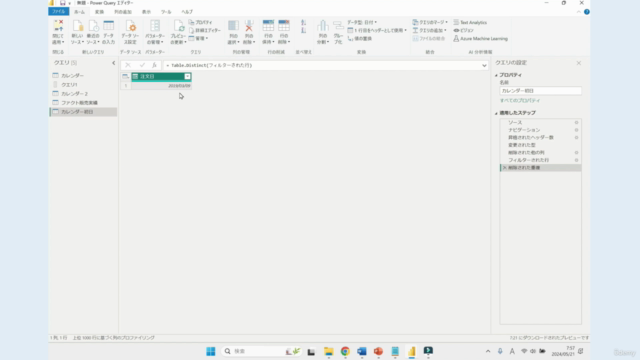Cancel the formula with the X icon
Viewport: 640px width, 360px height.
(x=128, y=65)
